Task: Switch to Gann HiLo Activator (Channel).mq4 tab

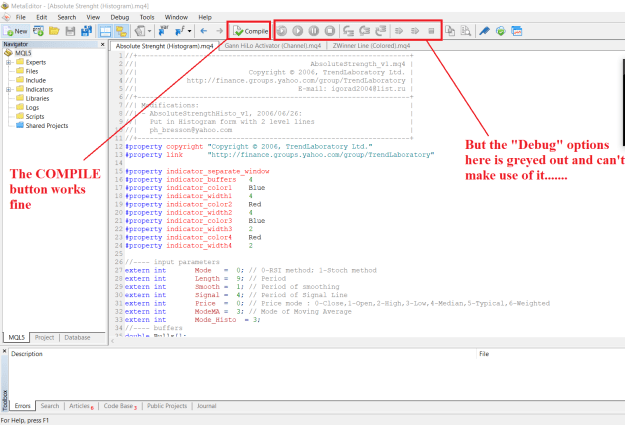Action: [273, 46]
